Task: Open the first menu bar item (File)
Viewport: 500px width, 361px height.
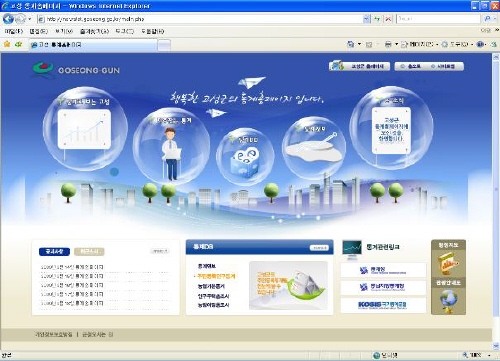Action: (13, 31)
